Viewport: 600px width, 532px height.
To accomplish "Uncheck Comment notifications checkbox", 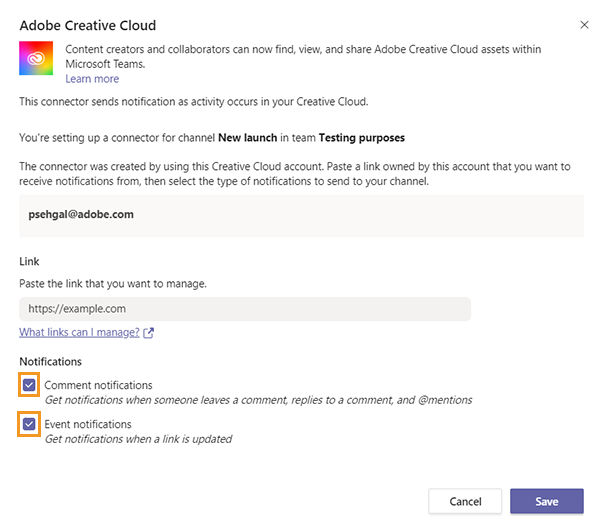I will [x=29, y=385].
